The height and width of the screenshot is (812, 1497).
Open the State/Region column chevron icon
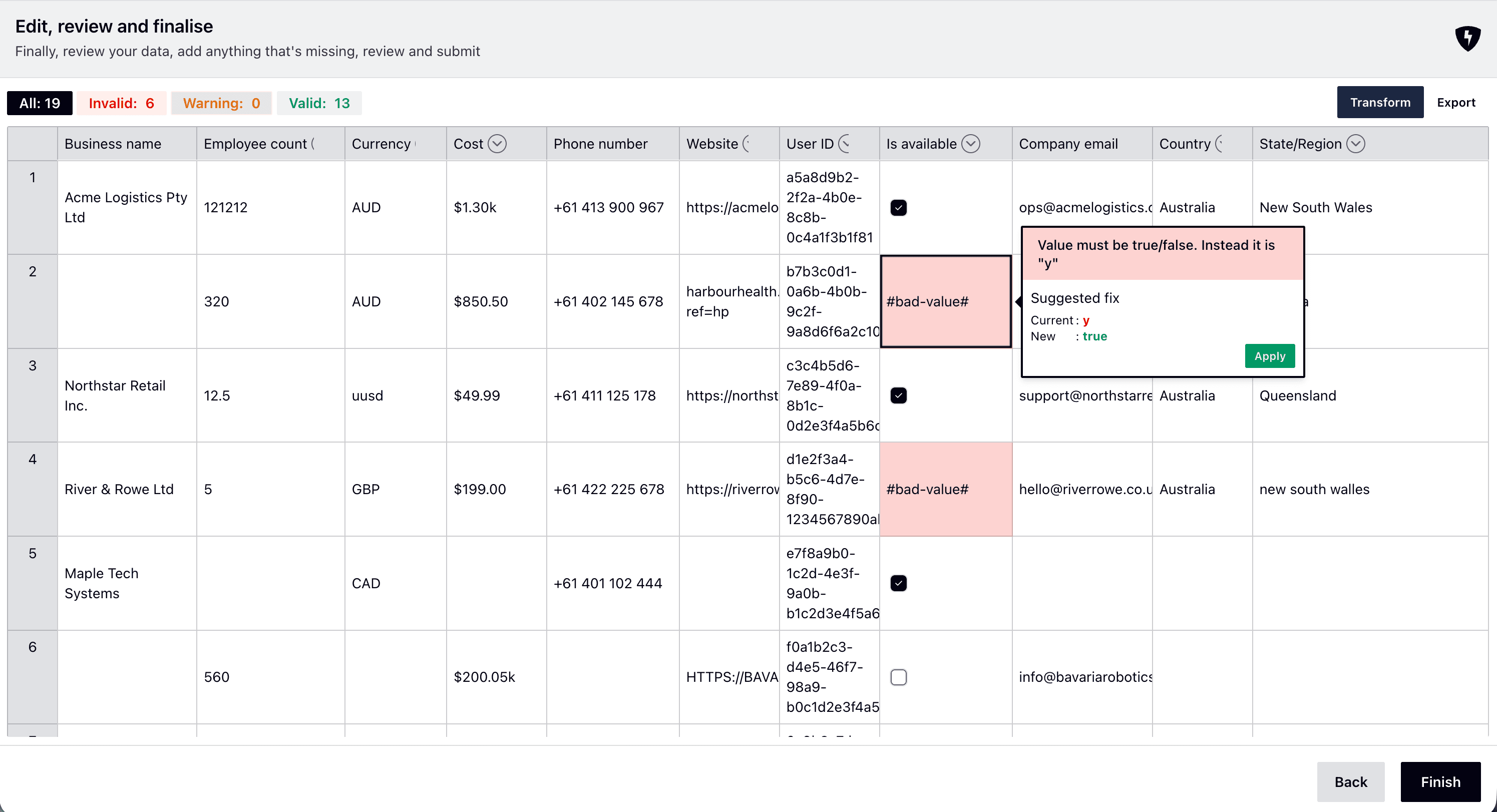[1355, 144]
